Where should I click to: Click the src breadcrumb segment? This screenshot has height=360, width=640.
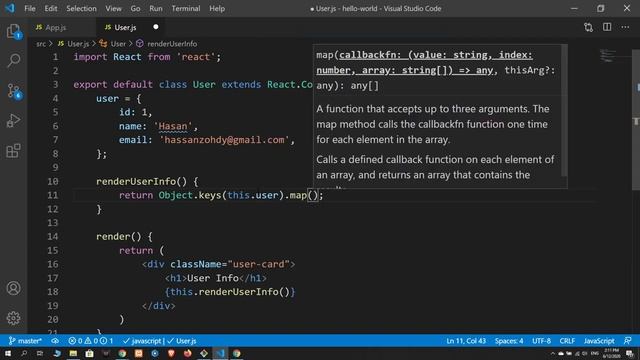tap(41, 44)
